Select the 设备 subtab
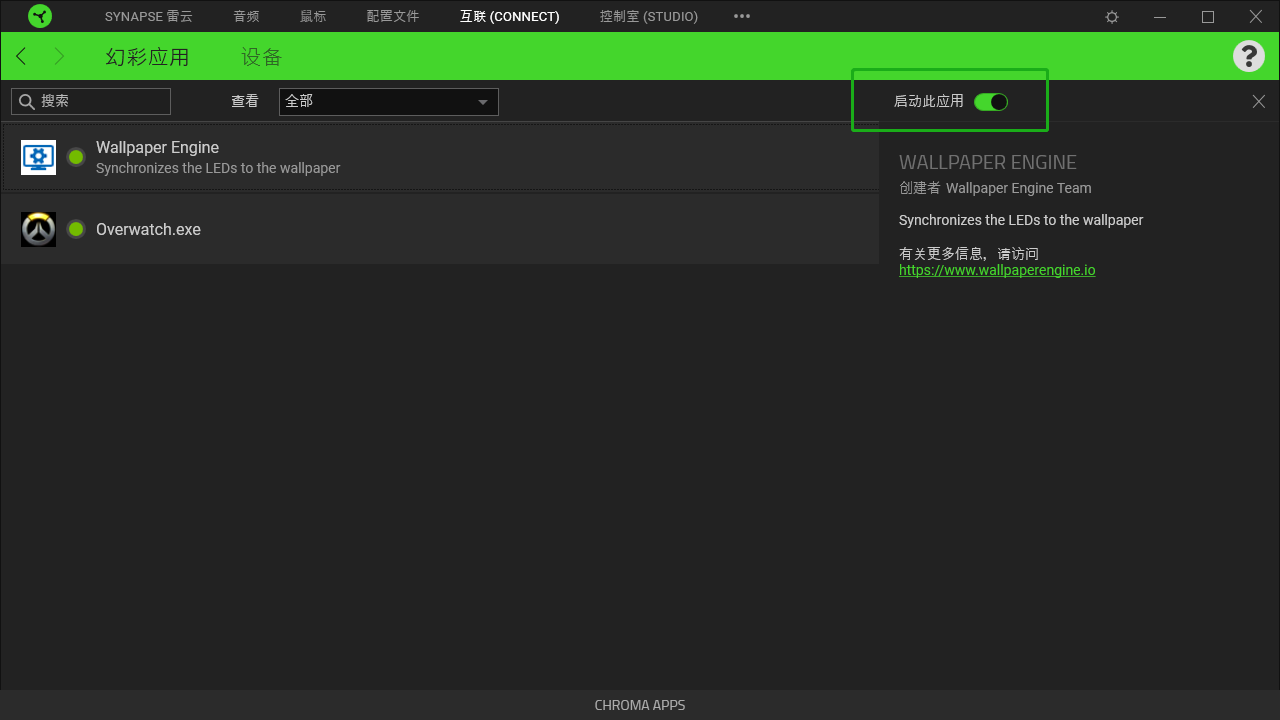This screenshot has width=1280, height=720. [x=262, y=57]
